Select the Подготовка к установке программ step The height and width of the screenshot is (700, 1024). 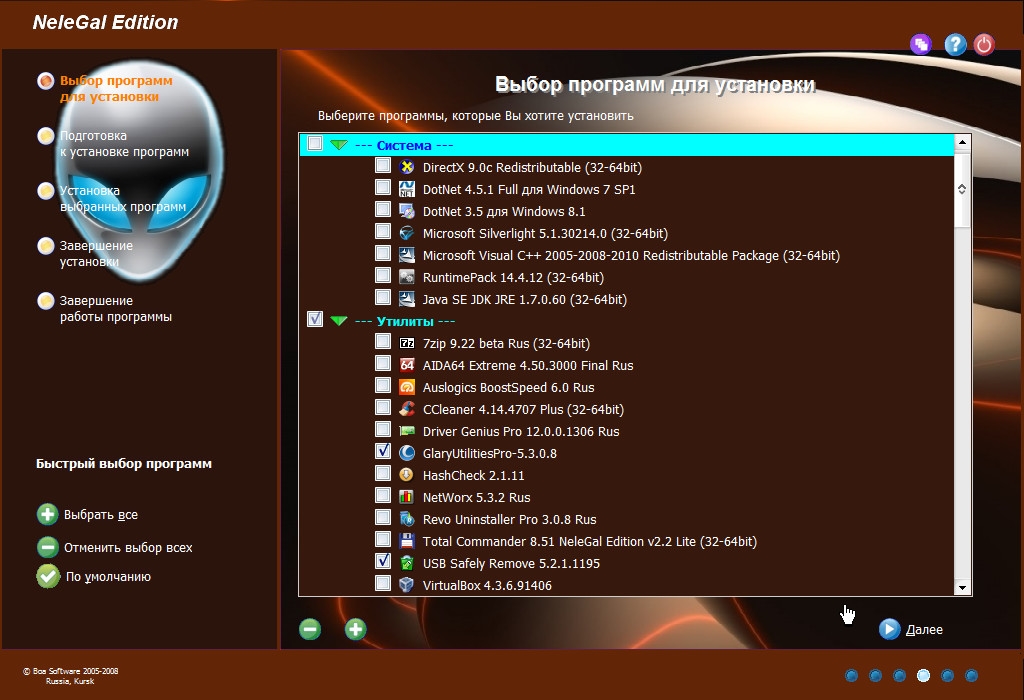click(122, 144)
